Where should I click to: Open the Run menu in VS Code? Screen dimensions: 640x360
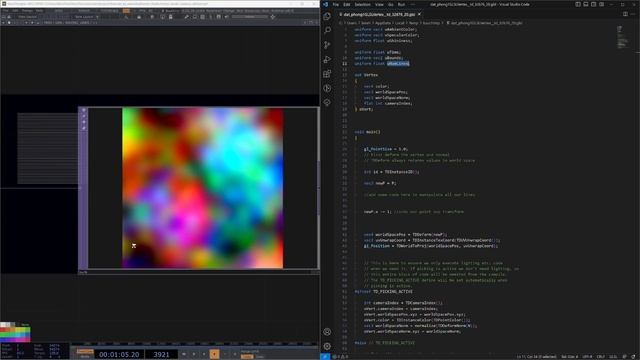pyautogui.click(x=401, y=4)
